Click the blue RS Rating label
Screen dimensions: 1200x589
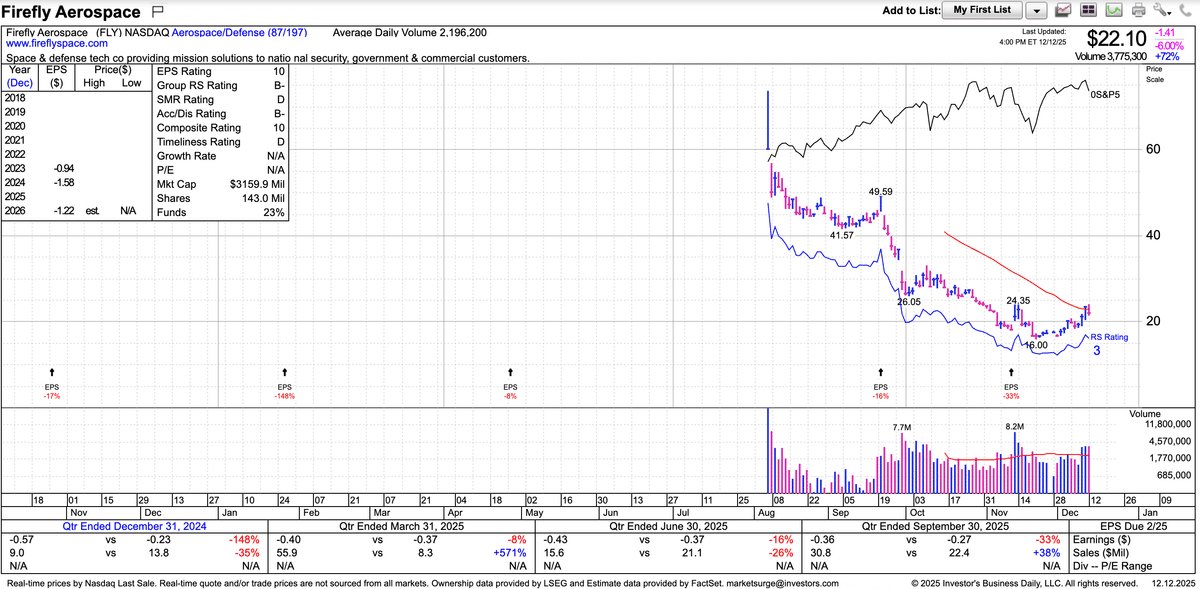pyautogui.click(x=1108, y=338)
